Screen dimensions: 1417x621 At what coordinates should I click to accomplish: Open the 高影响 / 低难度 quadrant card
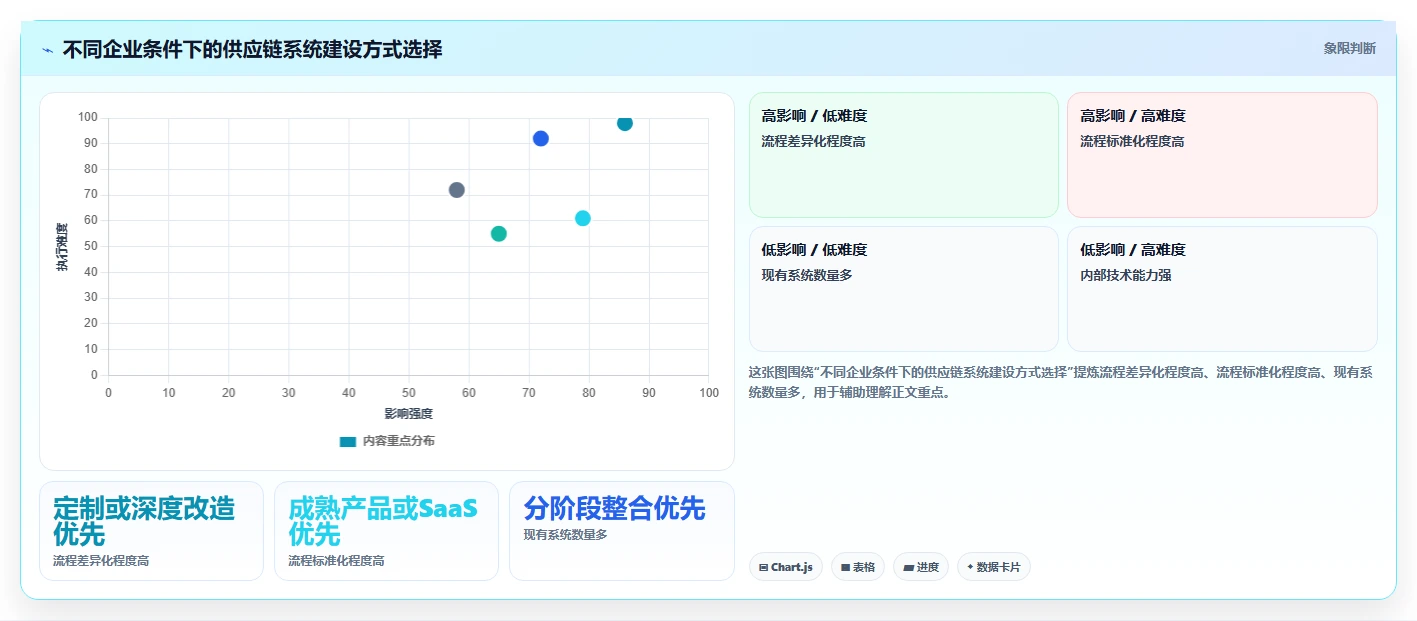pyautogui.click(x=904, y=155)
